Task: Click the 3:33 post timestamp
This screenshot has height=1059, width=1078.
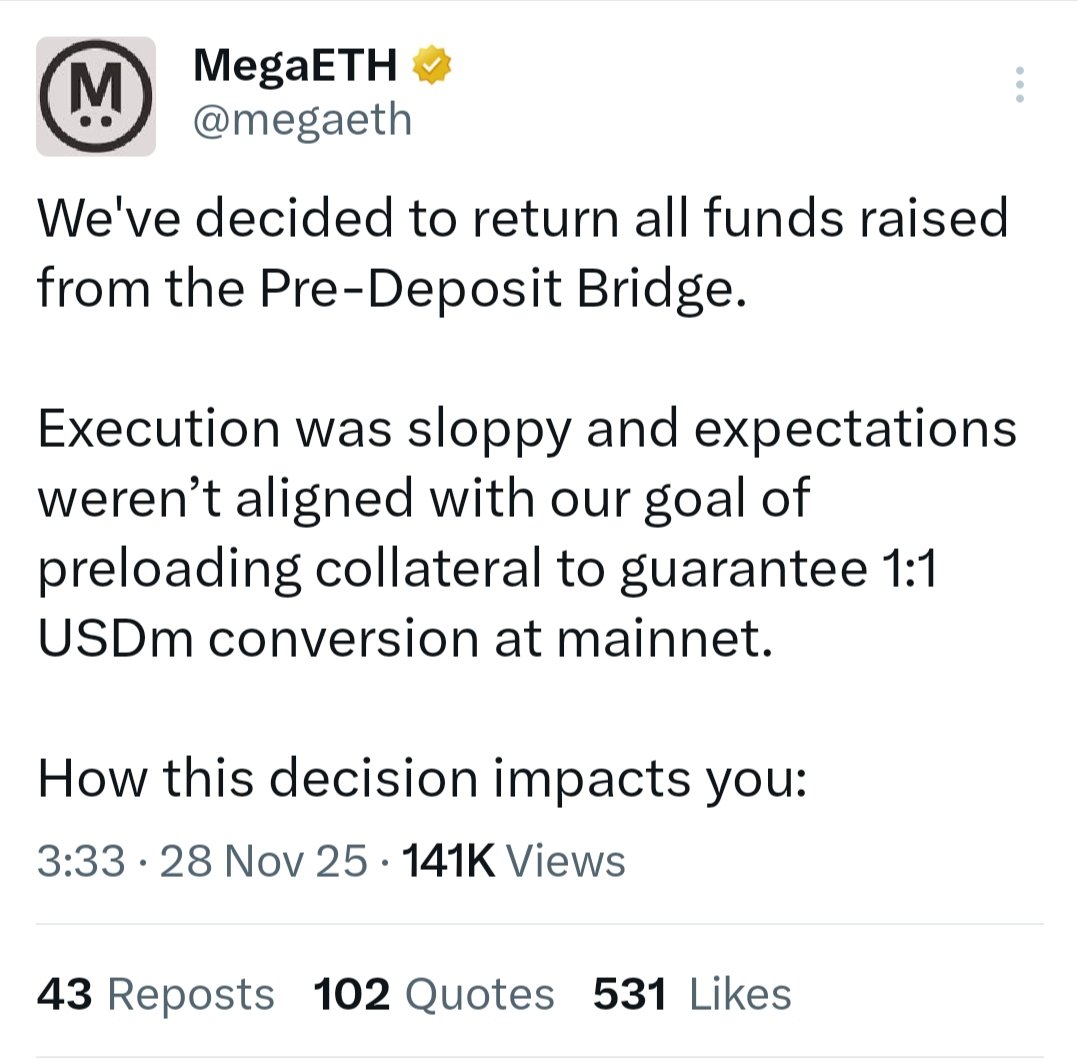Action: [x=79, y=862]
